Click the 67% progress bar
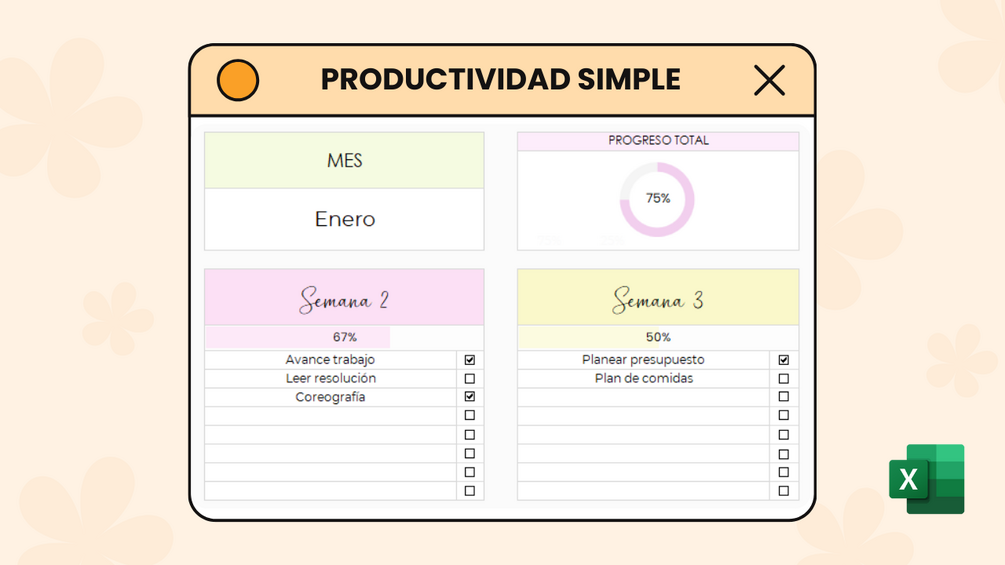Viewport: 1005px width, 565px height. point(344,337)
